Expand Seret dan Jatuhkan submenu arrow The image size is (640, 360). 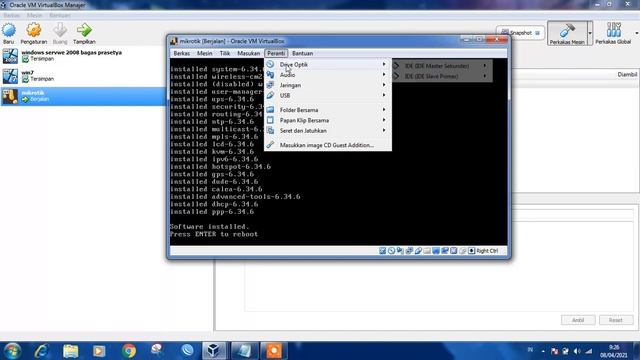coord(384,130)
